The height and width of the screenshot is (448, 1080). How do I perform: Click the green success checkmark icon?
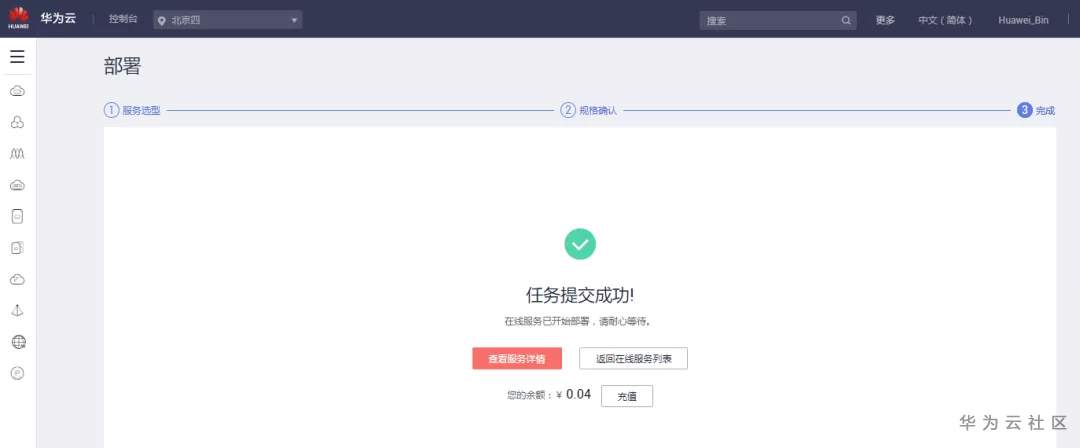point(580,244)
